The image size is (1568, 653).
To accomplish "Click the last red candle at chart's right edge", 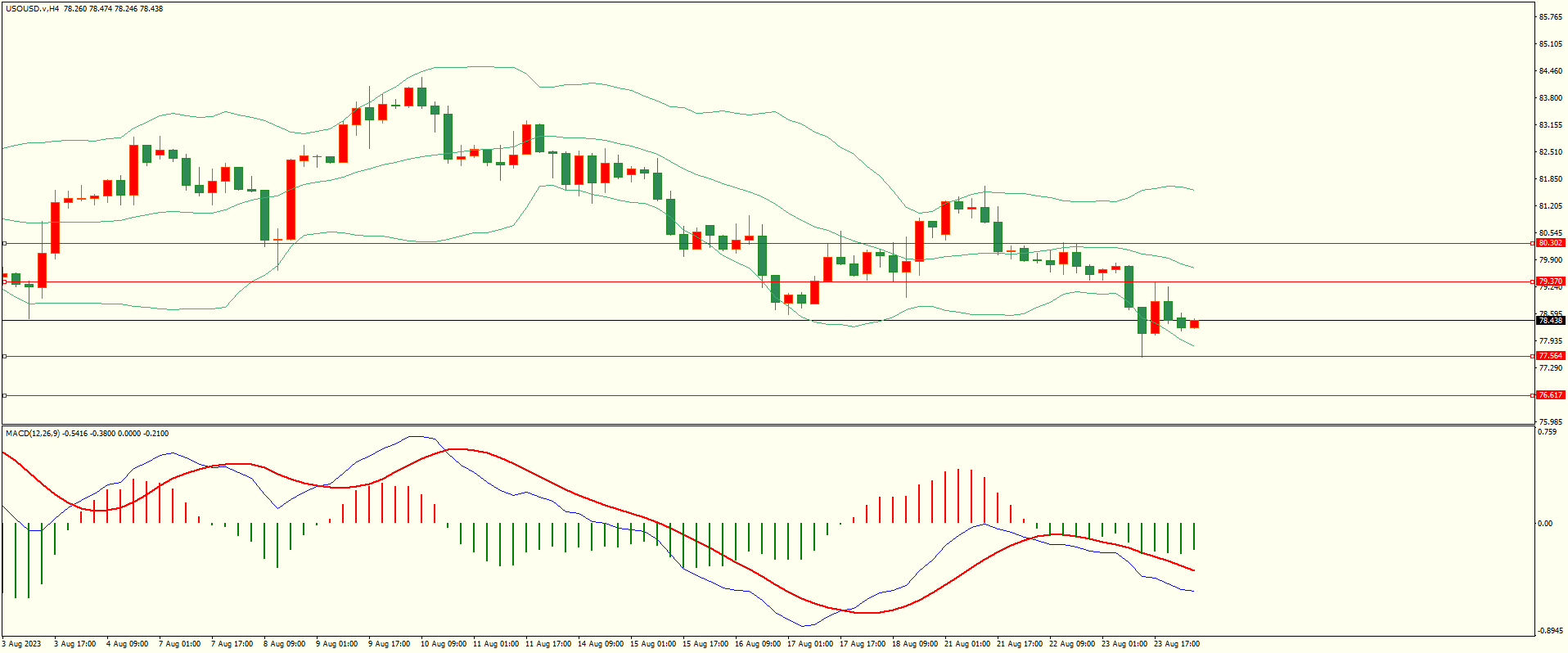I will (x=1194, y=324).
